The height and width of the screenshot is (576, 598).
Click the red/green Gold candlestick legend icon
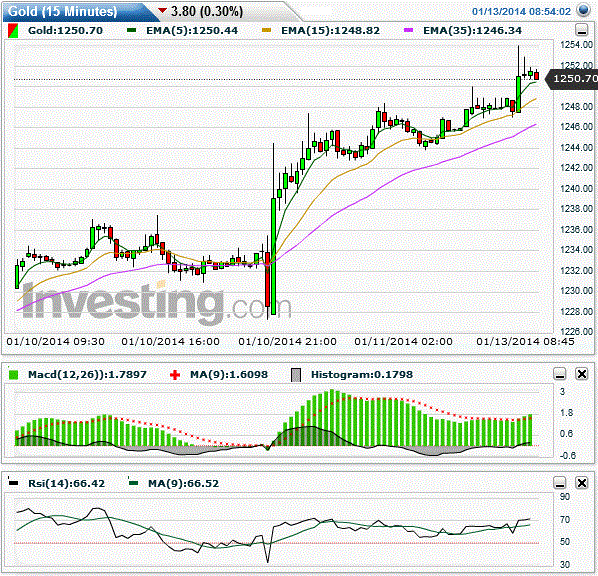click(x=13, y=31)
